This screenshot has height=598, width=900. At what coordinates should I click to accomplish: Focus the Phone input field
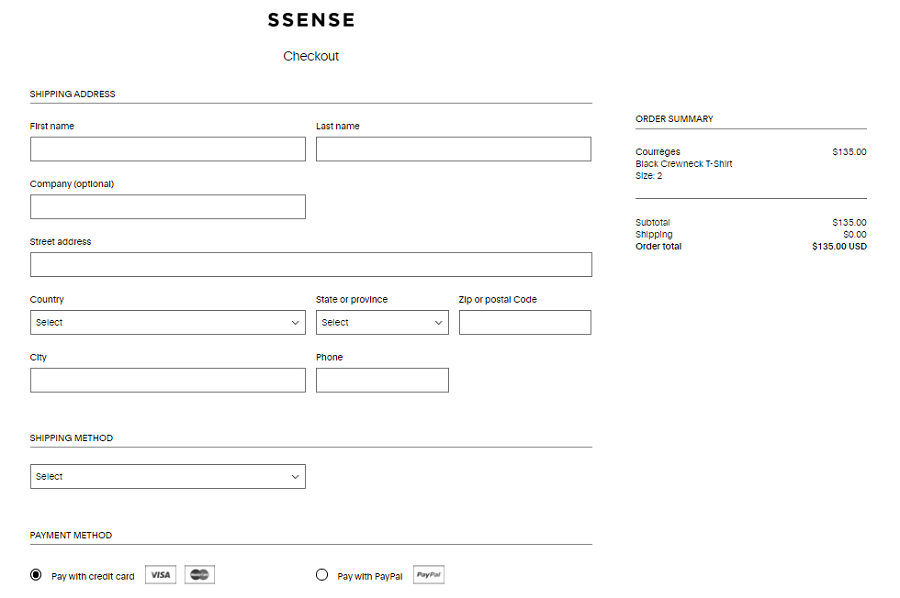tap(382, 380)
